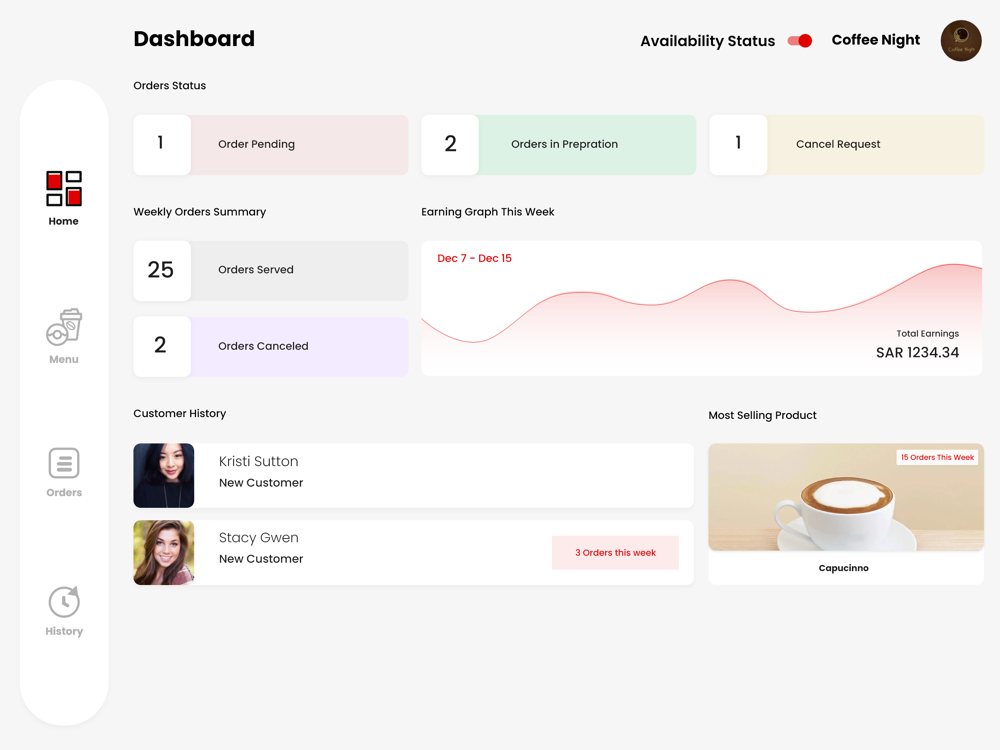The image size is (1000, 750).
Task: Select the Orders in Prepration card
Action: pyautogui.click(x=558, y=145)
